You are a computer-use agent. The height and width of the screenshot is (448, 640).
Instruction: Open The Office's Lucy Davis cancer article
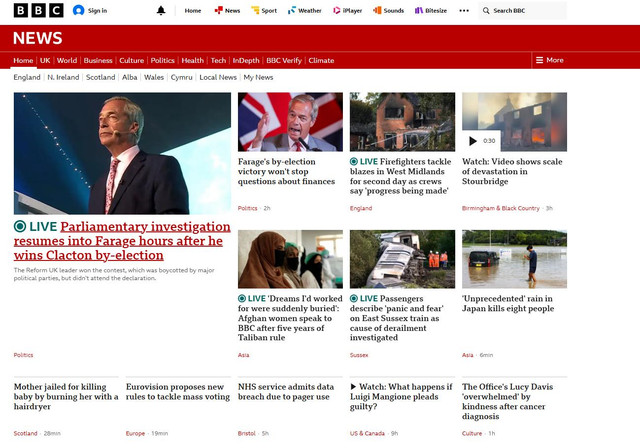pos(507,401)
